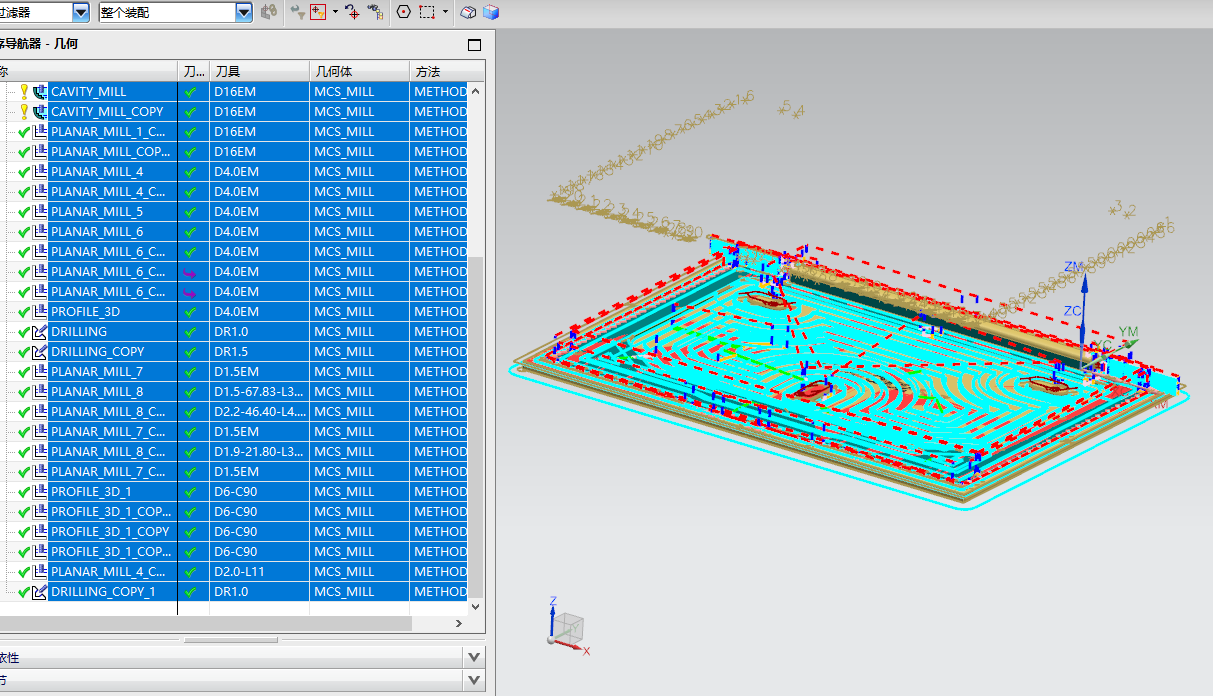This screenshot has width=1213, height=696.
Task: Click the DRILLING_COPY_1 operation icon
Action: (40, 591)
